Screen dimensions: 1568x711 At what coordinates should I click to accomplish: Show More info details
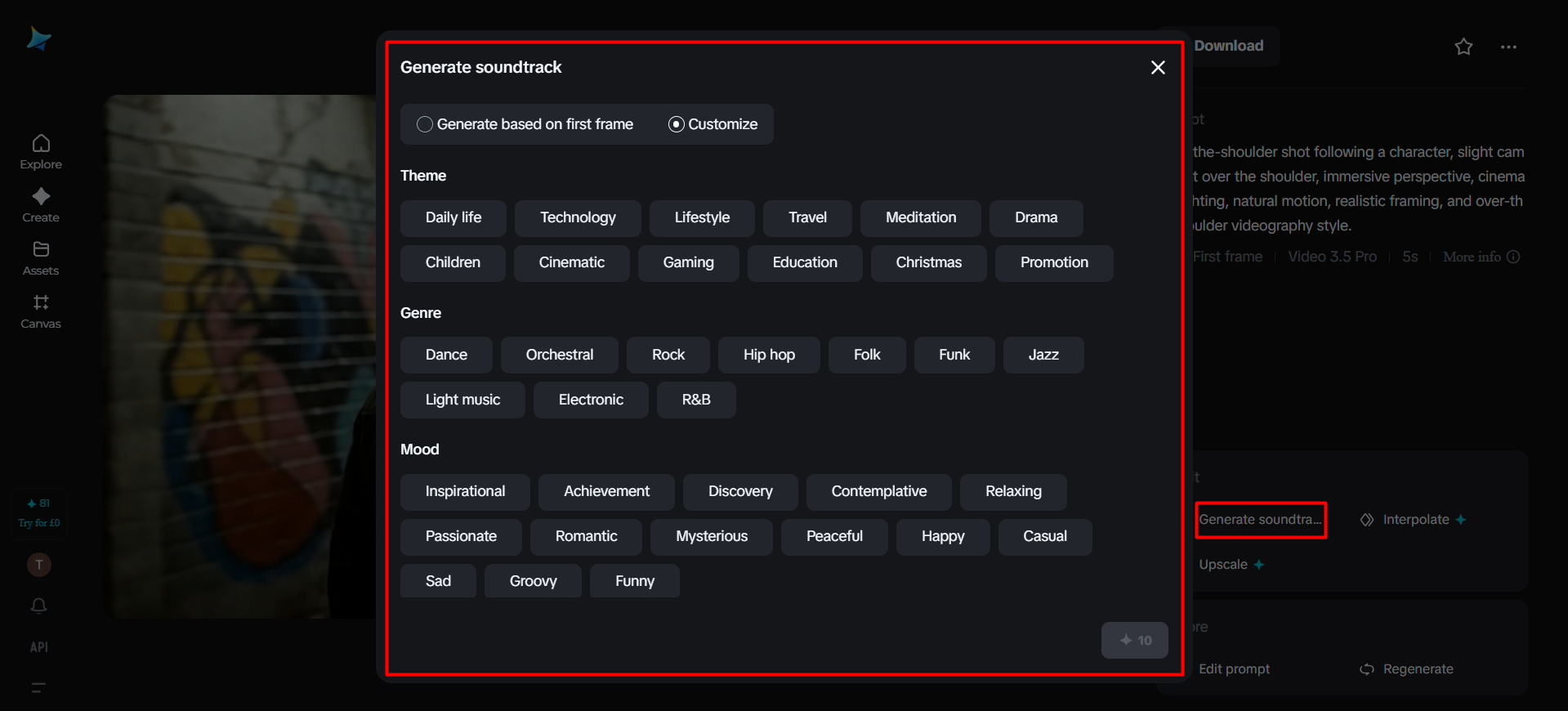tap(1481, 257)
